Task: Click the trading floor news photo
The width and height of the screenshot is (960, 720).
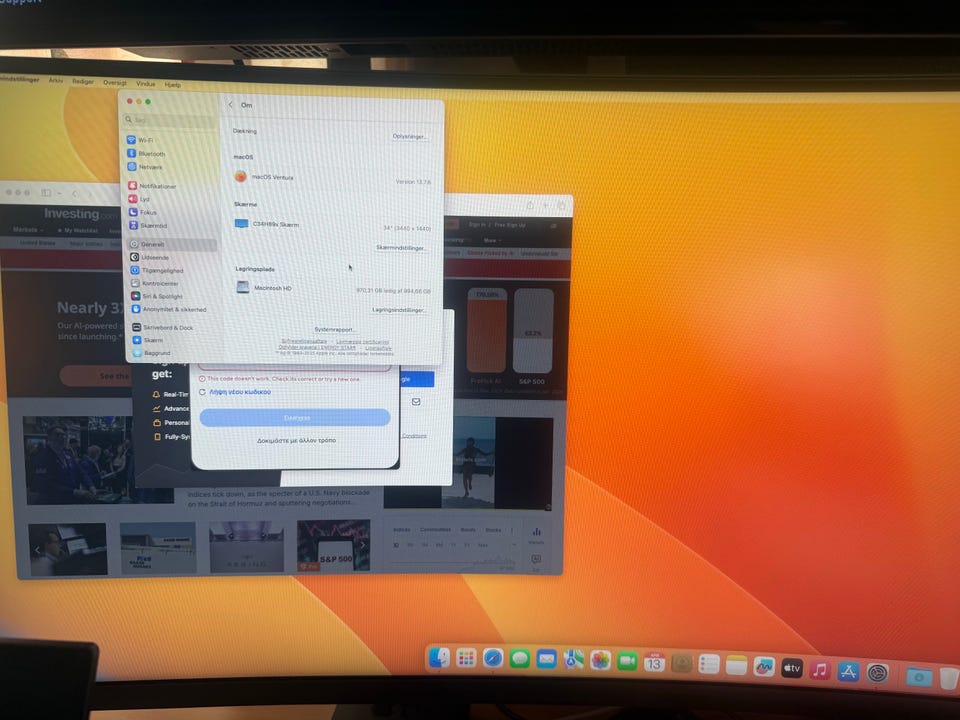Action: click(x=78, y=460)
